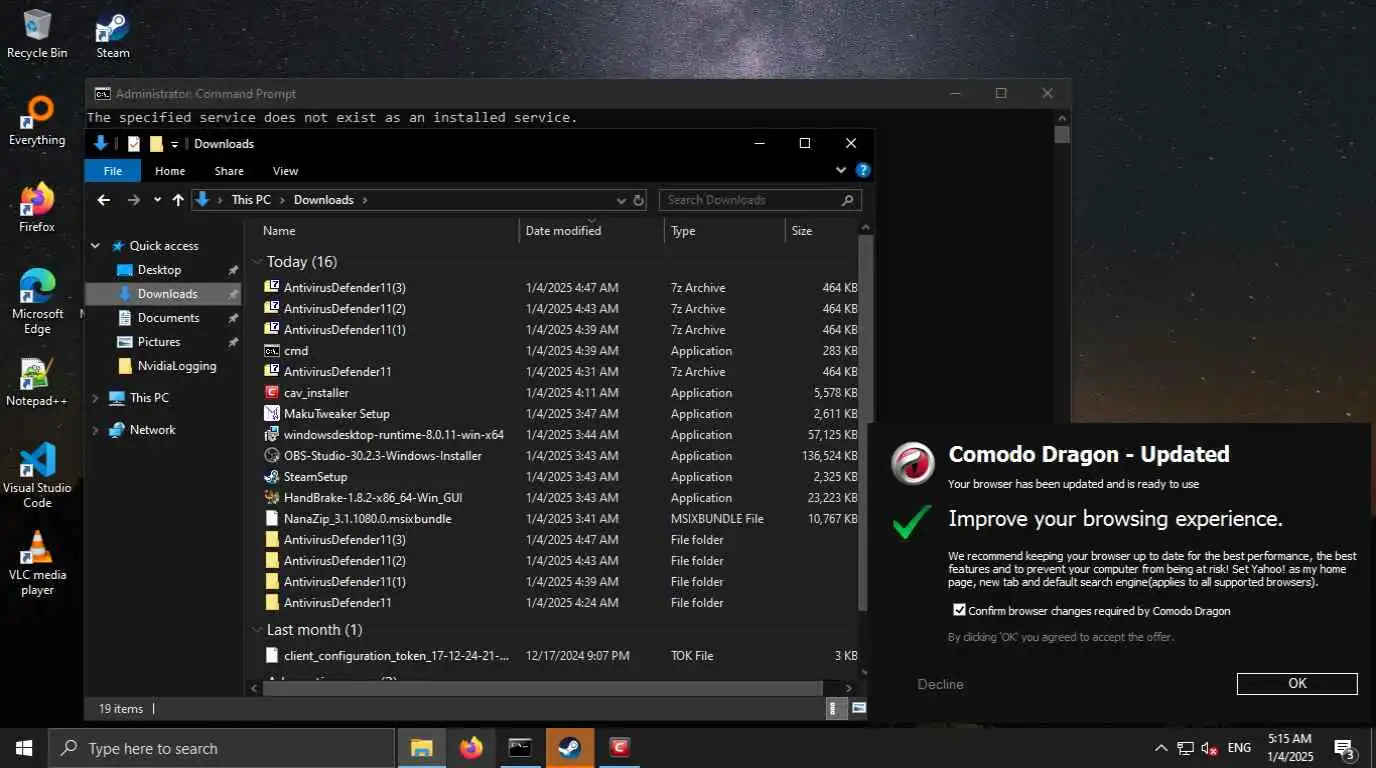
Task: Click OK in Comodo Dragon popup
Action: [x=1297, y=684]
